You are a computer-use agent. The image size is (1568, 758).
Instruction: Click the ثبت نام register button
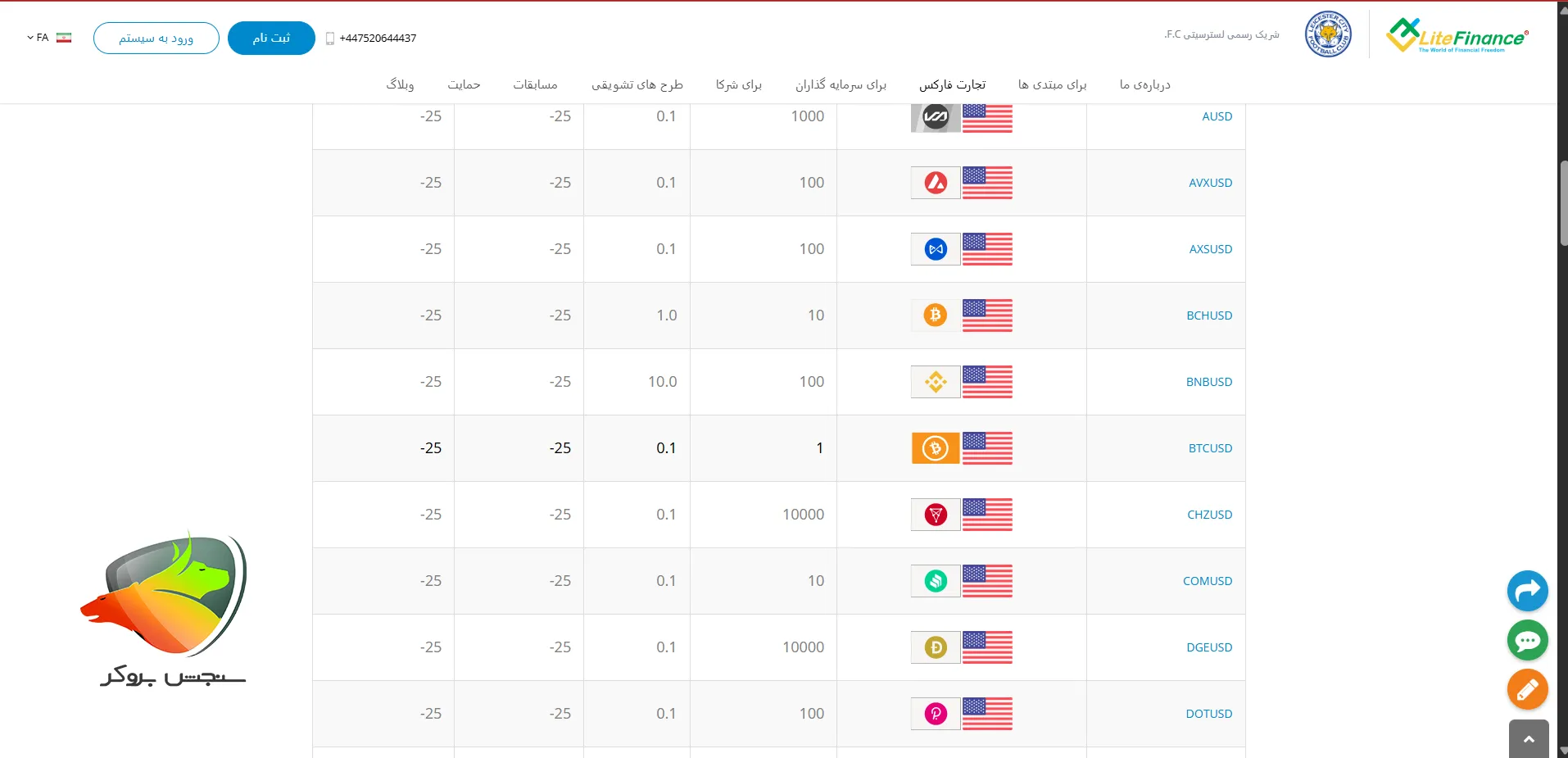point(271,39)
